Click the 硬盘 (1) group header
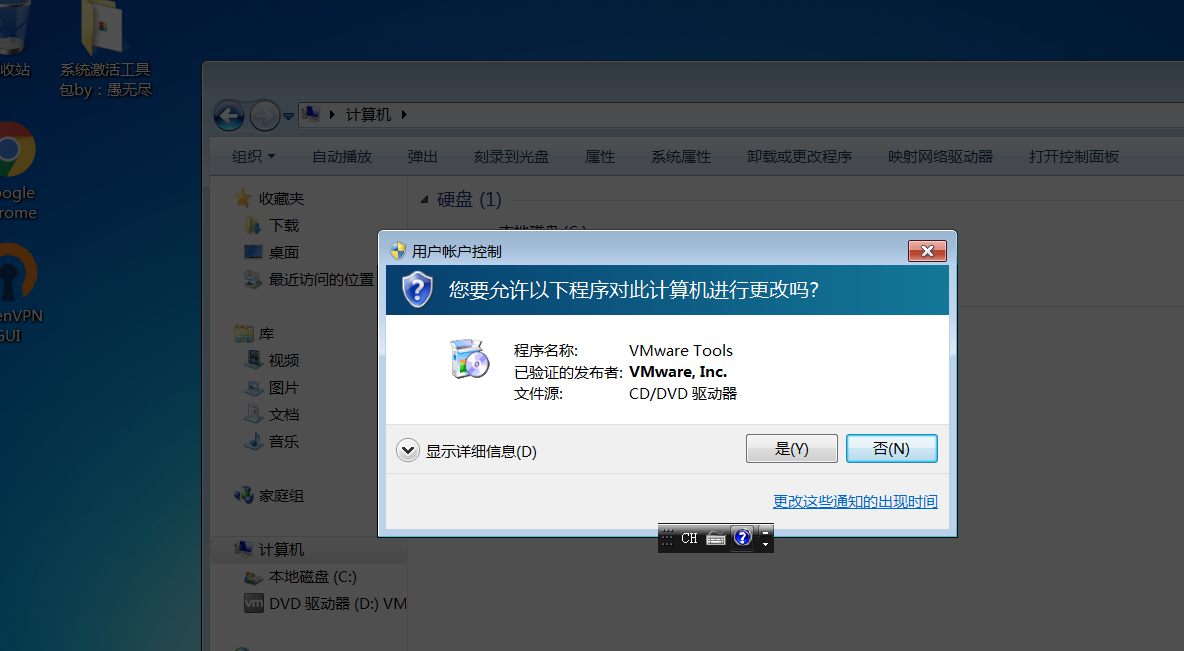Screen dimensions: 1184x651 469,199
